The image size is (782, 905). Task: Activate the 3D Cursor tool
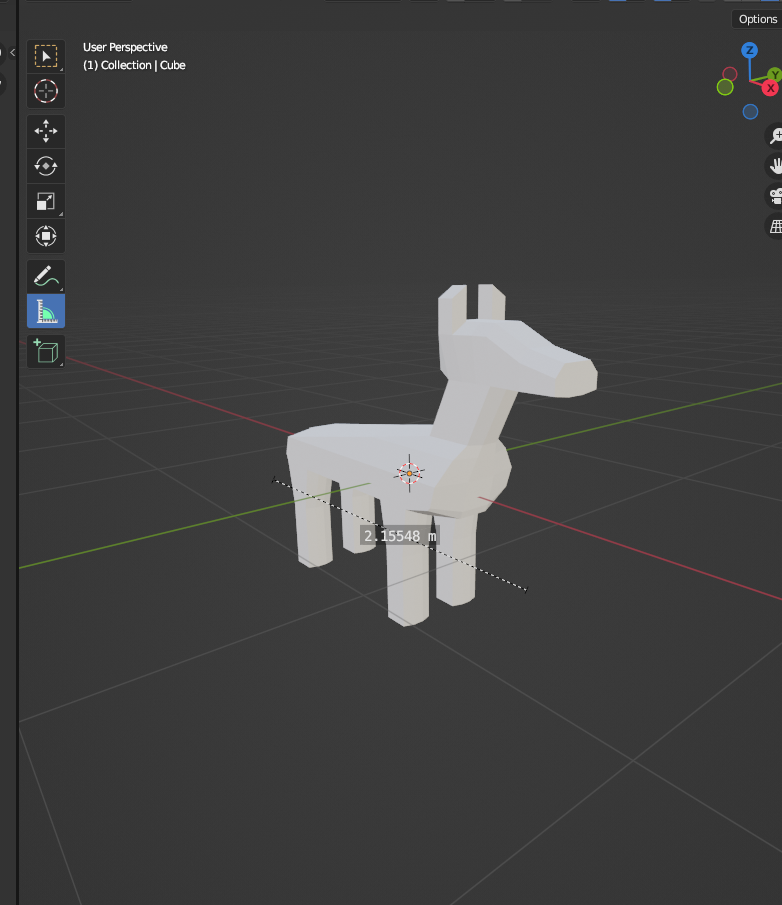tap(46, 91)
